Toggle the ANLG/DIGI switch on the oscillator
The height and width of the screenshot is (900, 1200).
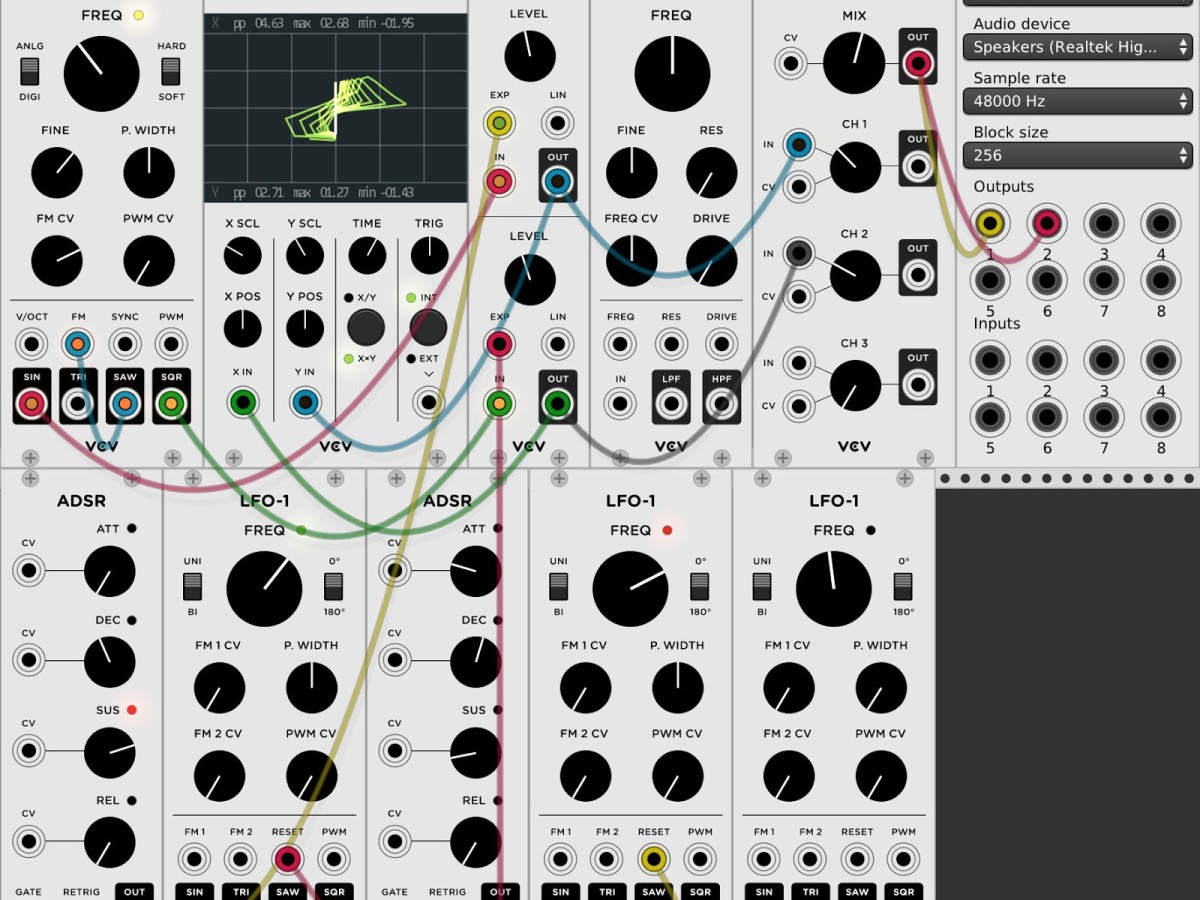pos(30,71)
